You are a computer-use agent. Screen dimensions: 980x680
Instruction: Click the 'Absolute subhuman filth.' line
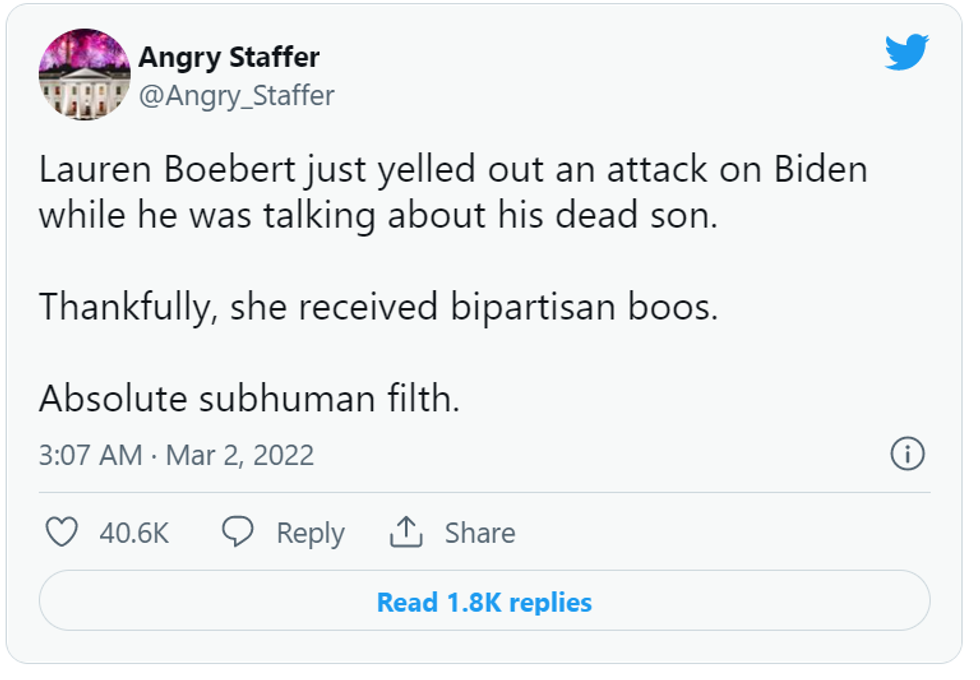point(249,398)
